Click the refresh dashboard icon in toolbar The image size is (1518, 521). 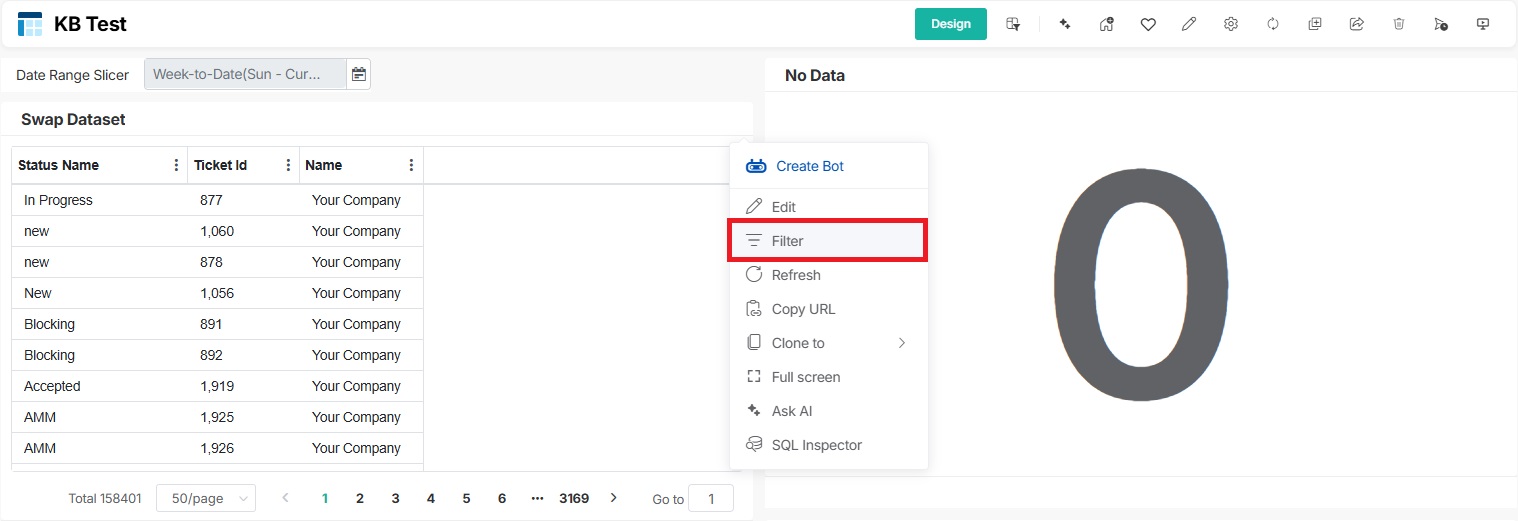pos(1273,24)
